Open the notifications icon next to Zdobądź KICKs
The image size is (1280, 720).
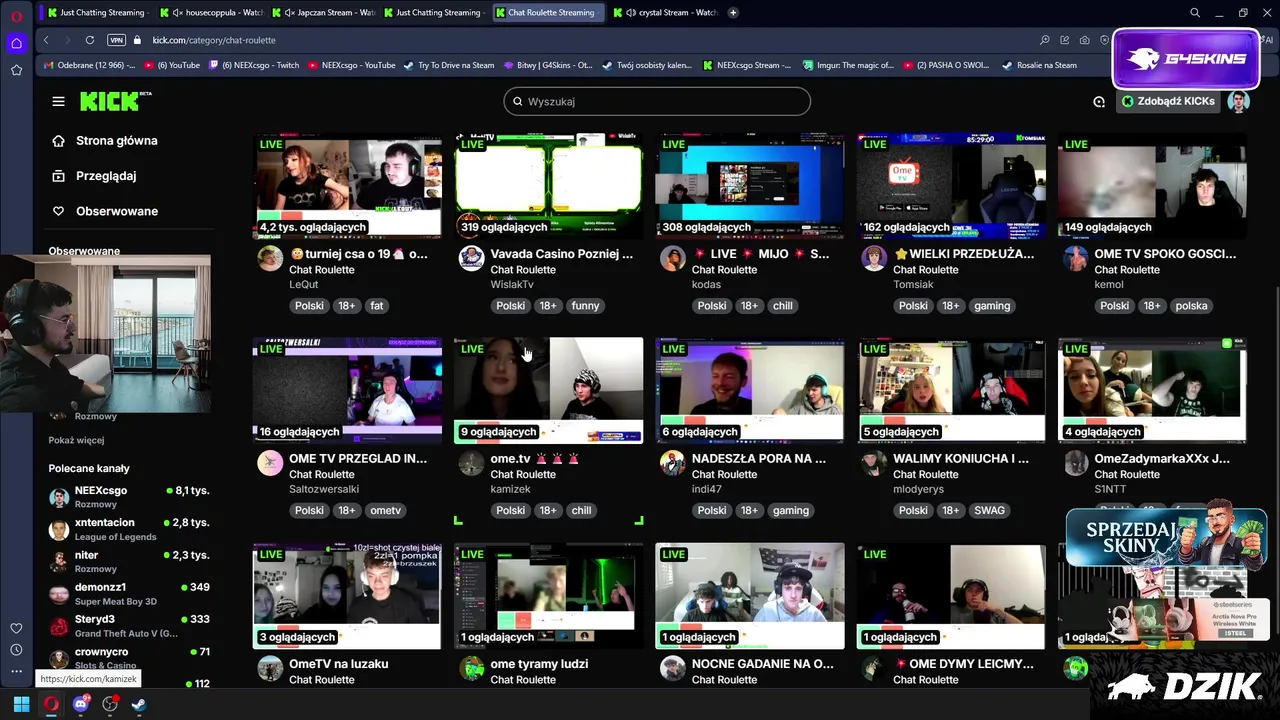(1099, 101)
